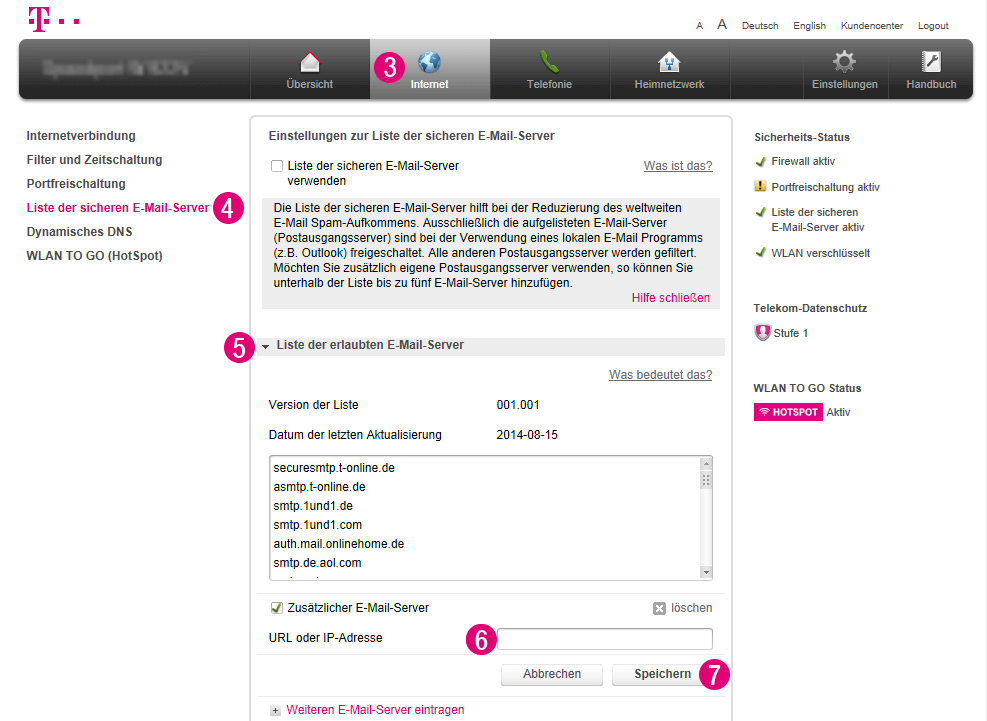Image resolution: width=987 pixels, height=721 pixels.
Task: Enable Liste der sicheren E-Mail-Server verwenden checkbox
Action: (277, 166)
